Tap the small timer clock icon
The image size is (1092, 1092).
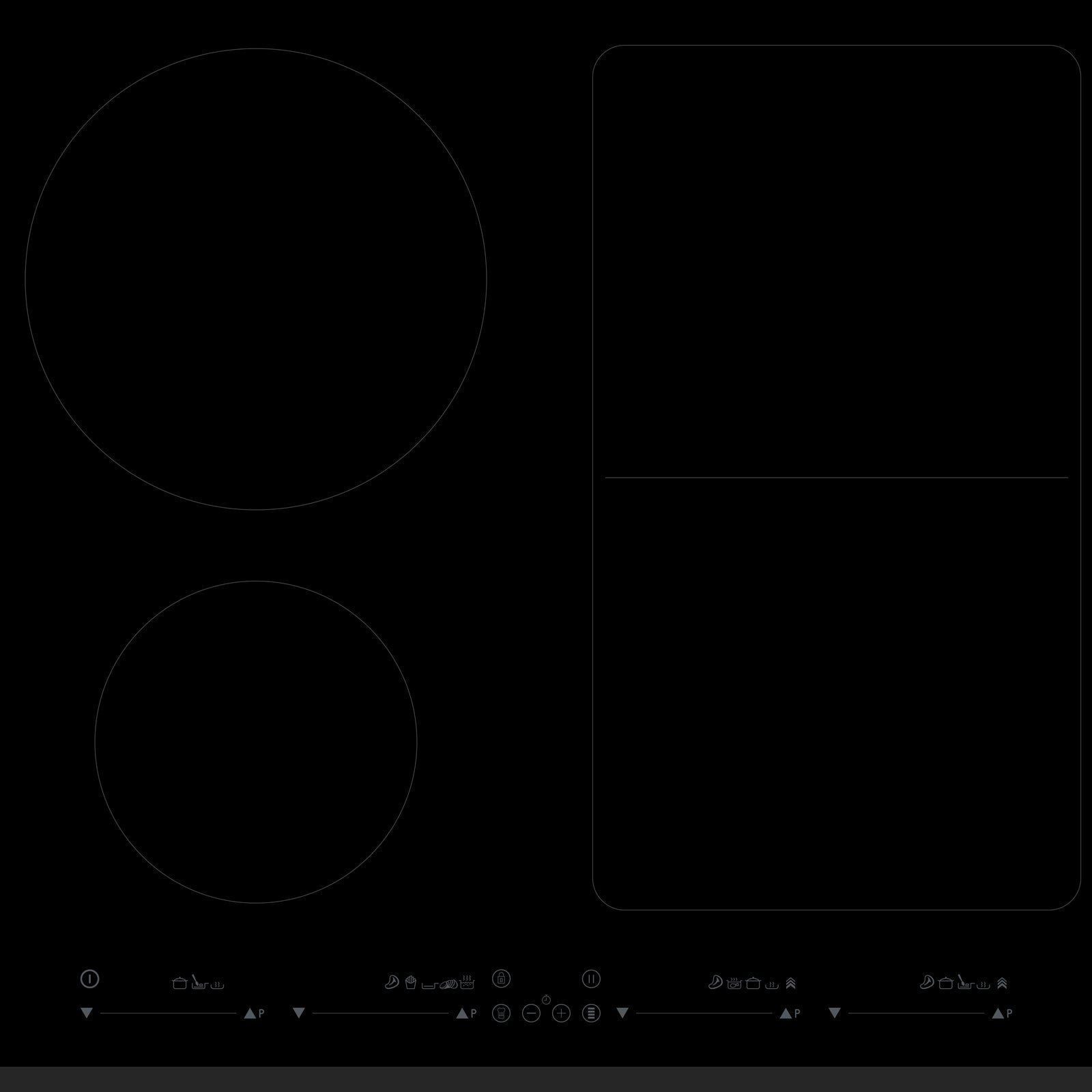click(x=546, y=999)
